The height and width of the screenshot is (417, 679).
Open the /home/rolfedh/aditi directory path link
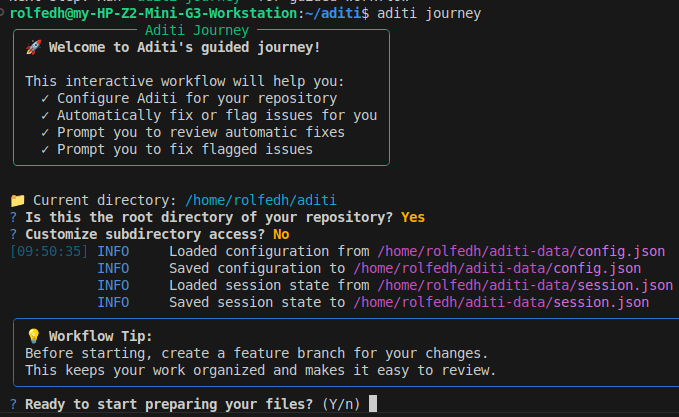coord(261,200)
